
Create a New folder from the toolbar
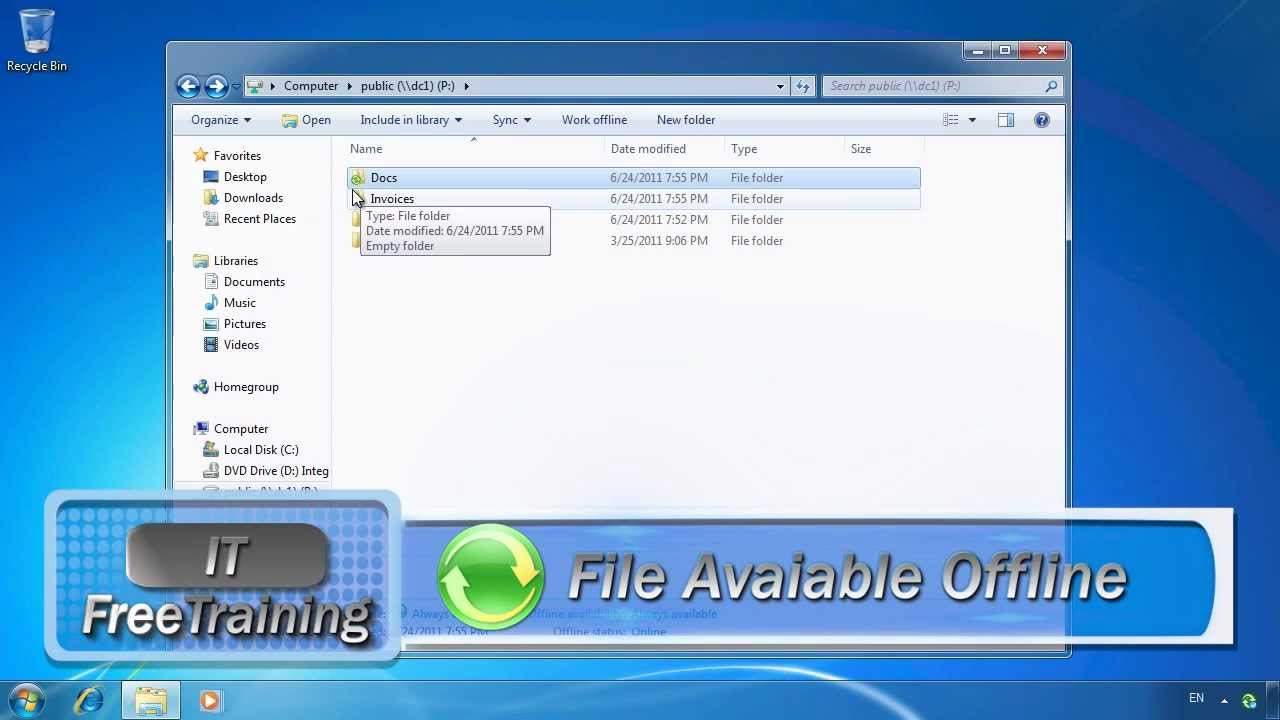point(686,120)
